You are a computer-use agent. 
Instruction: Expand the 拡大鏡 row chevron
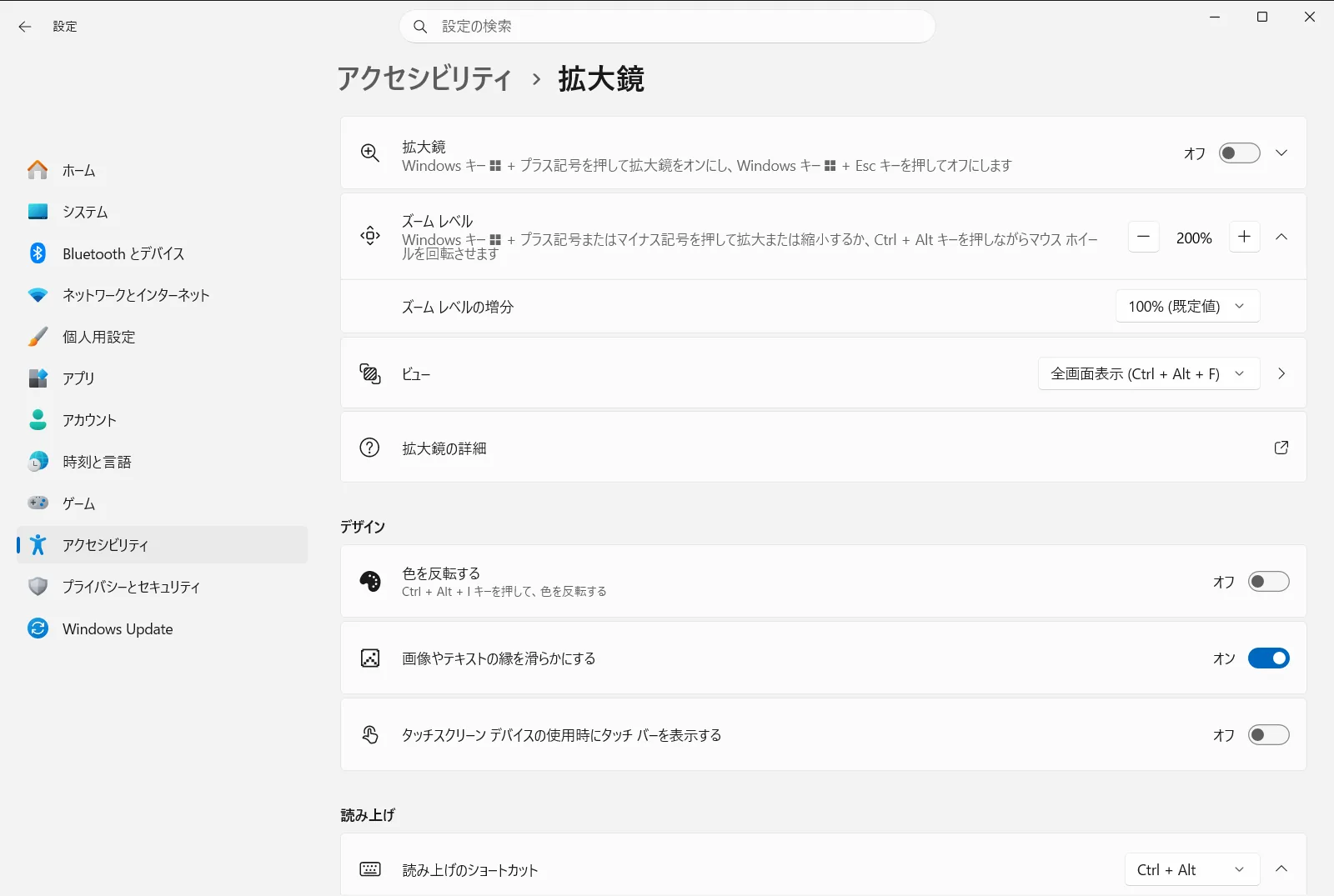[1281, 153]
